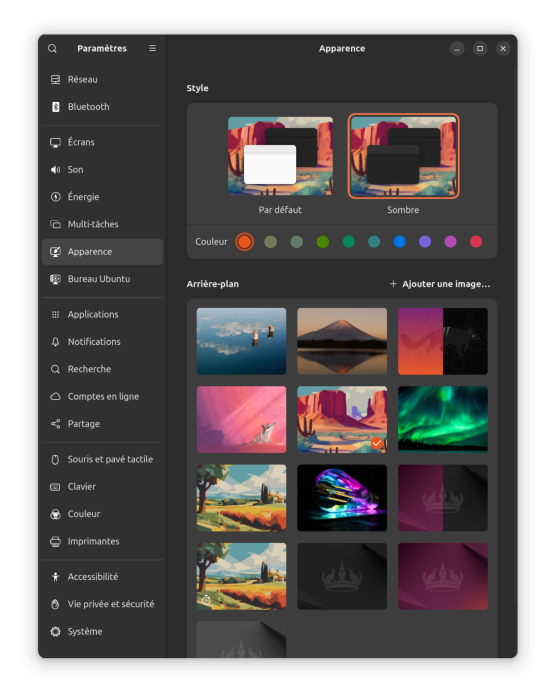Open Comptes en ligne settings

[102, 396]
